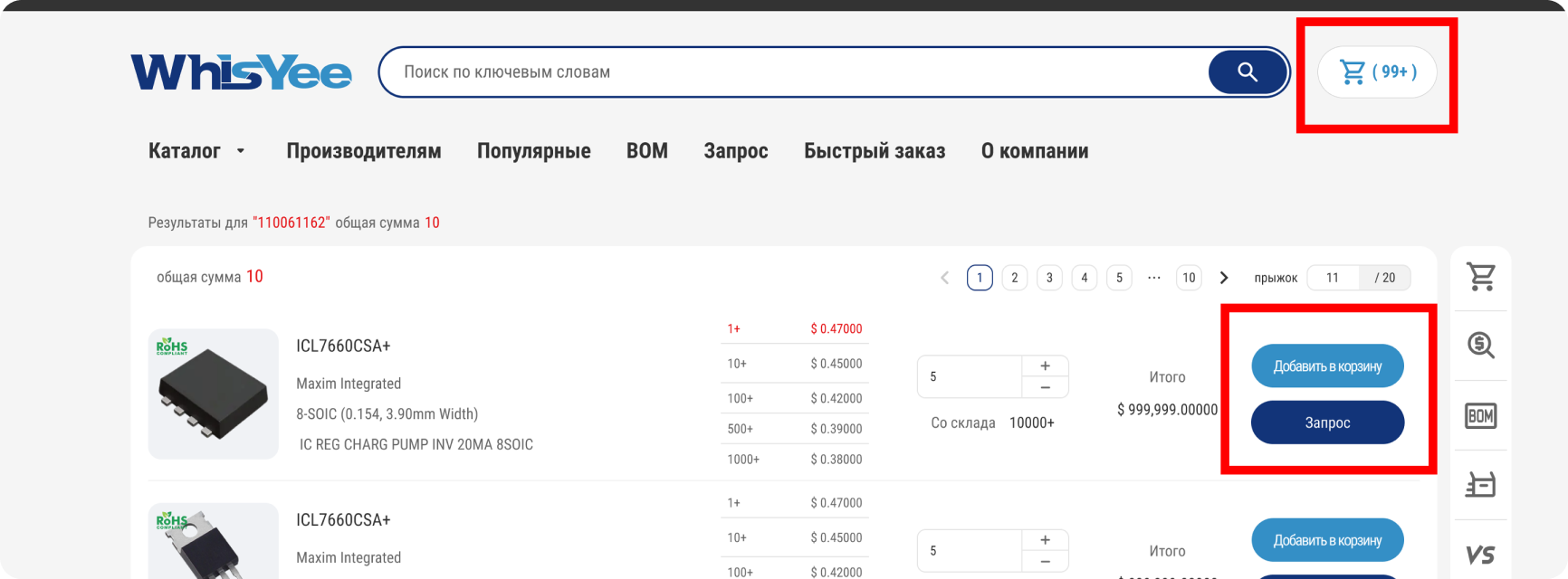
Task: Decrease first product quantity with minus
Action: tap(1046, 387)
